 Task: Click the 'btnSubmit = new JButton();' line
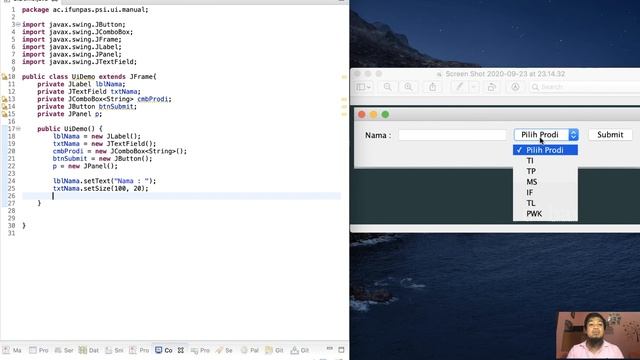tap(102, 158)
